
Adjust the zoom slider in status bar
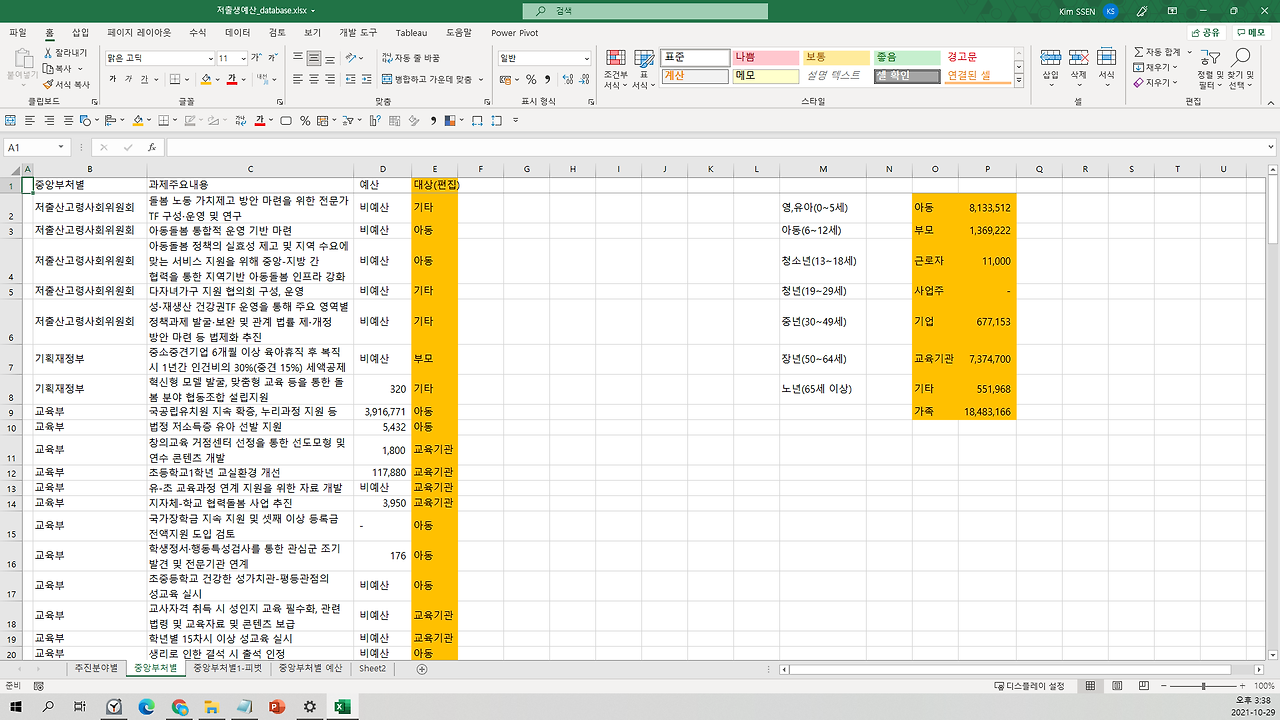pos(1203,686)
